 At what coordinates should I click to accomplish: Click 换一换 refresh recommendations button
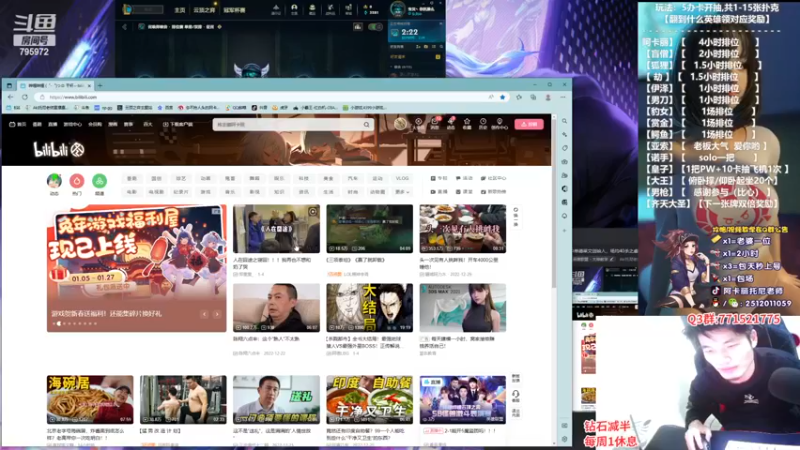(x=516, y=217)
